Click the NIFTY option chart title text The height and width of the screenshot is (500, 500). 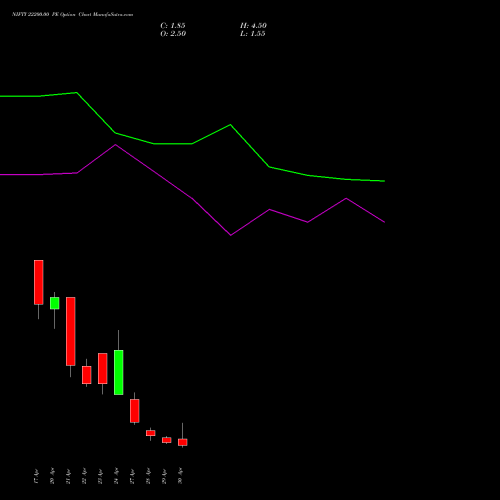click(x=72, y=15)
